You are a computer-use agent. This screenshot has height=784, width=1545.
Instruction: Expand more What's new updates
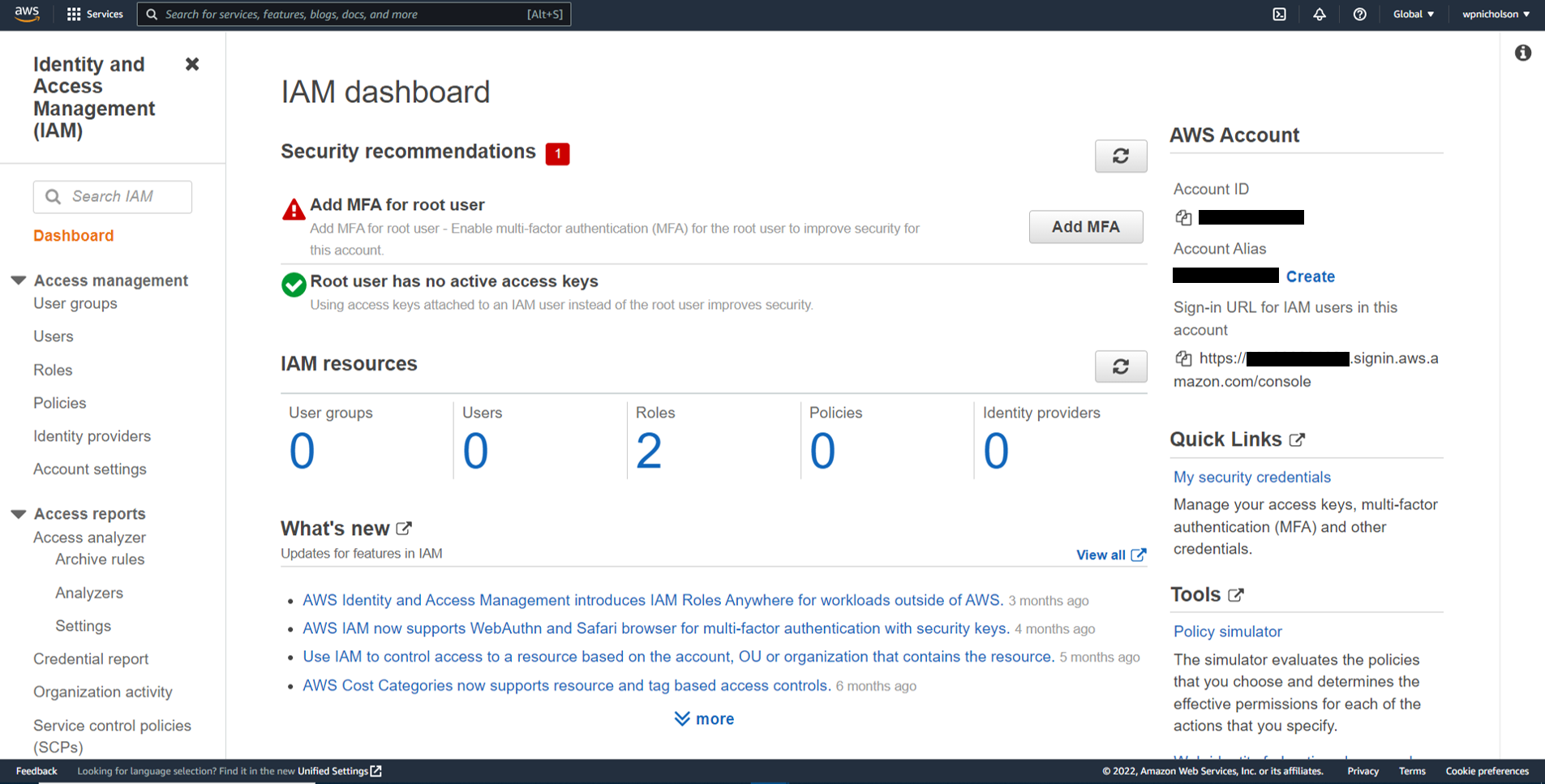704,719
